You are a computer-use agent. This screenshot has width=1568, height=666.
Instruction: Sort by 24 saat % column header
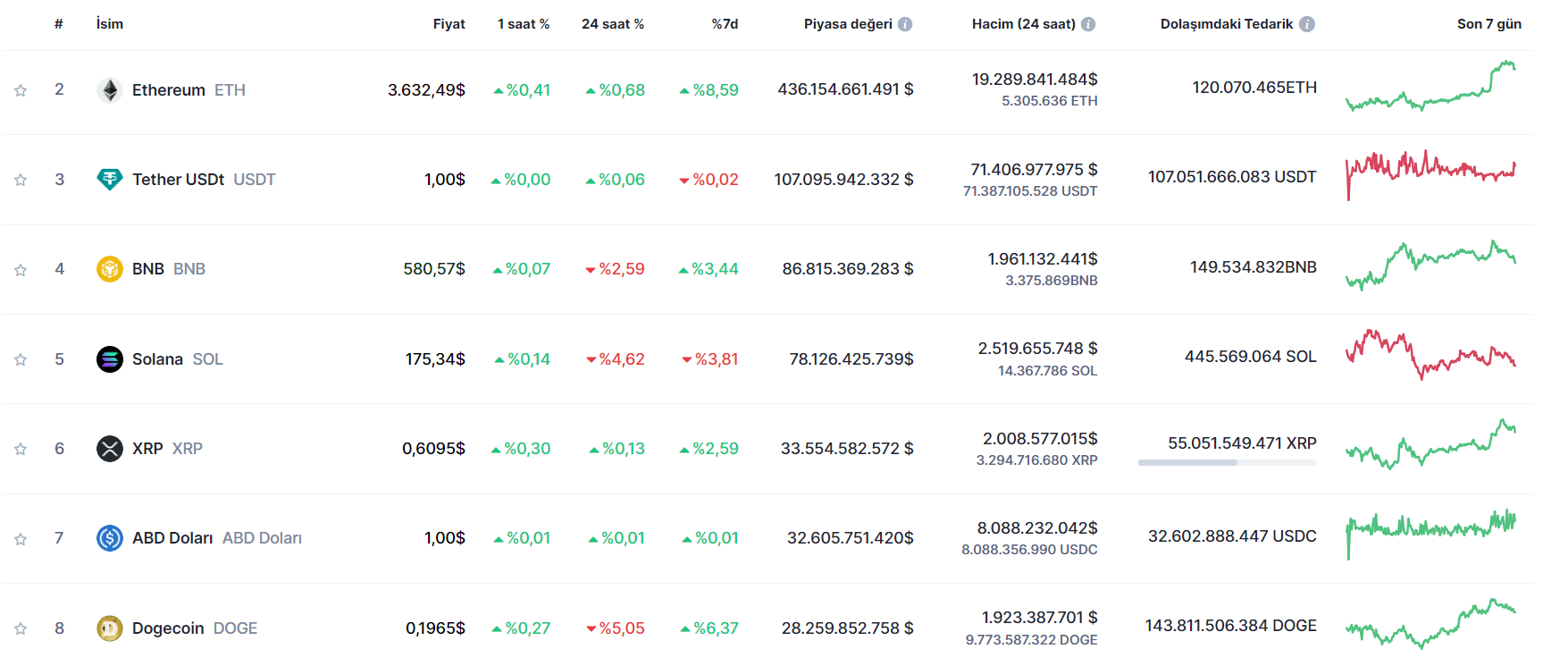coord(612,24)
